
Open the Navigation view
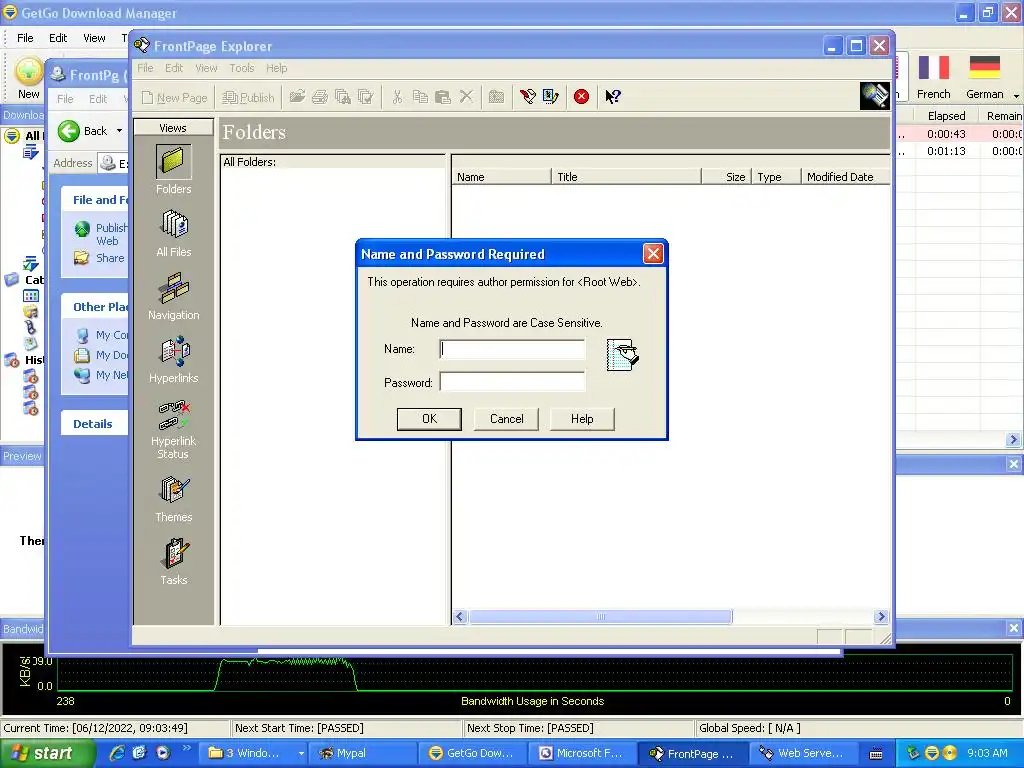coord(174,296)
